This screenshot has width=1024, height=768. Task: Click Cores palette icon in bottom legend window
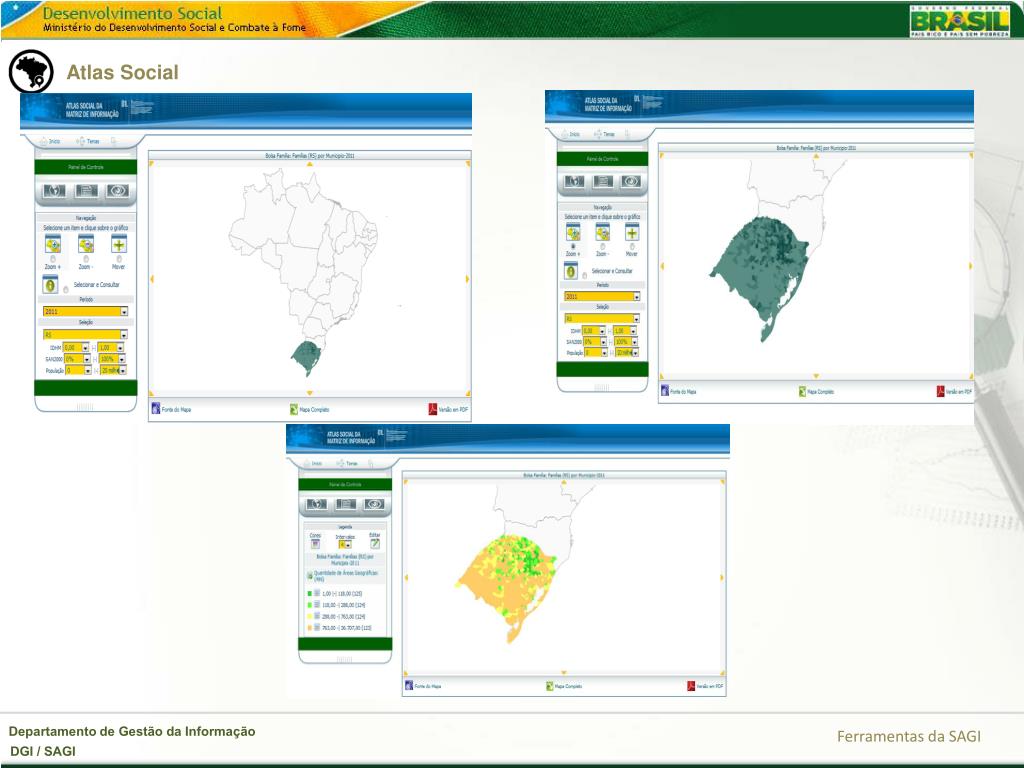coord(315,543)
